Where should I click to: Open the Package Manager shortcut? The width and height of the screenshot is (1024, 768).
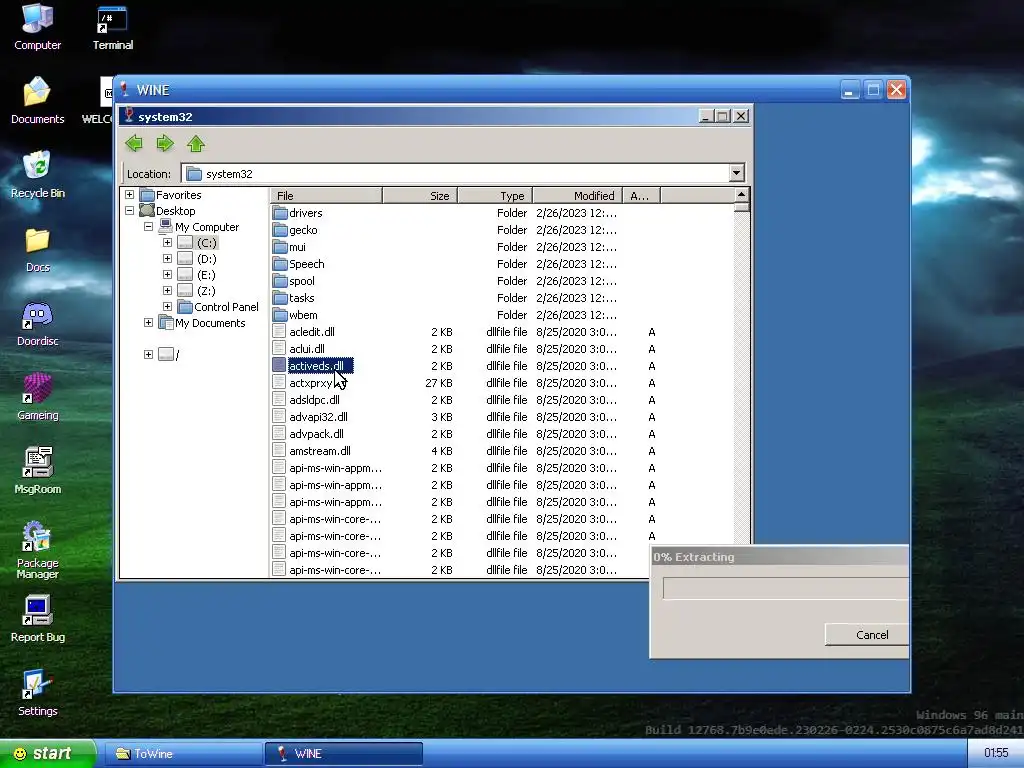point(37,550)
